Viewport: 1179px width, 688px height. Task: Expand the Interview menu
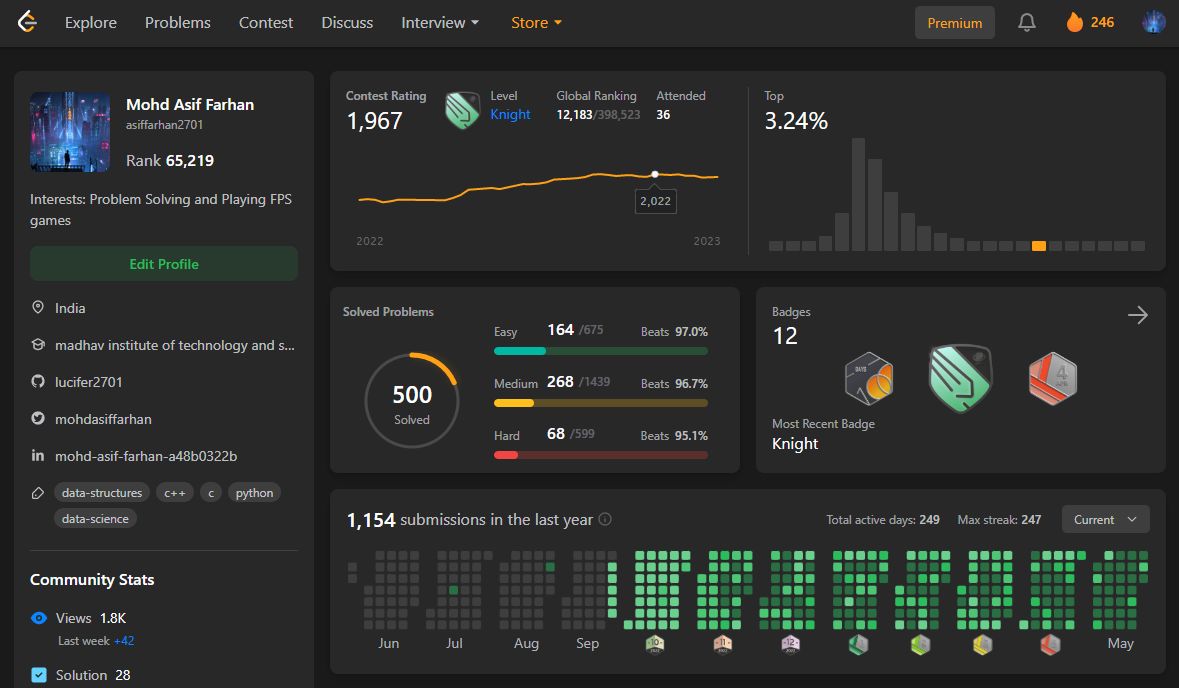440,23
